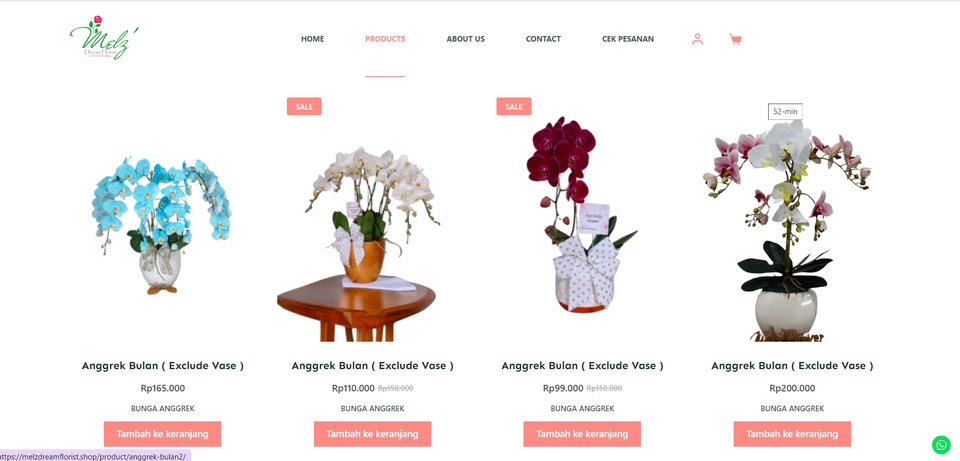Open the user account icon
The image size is (960, 461).
(x=697, y=39)
